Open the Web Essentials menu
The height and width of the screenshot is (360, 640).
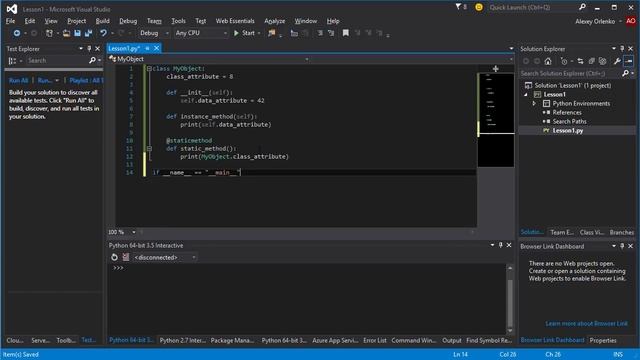(235, 21)
